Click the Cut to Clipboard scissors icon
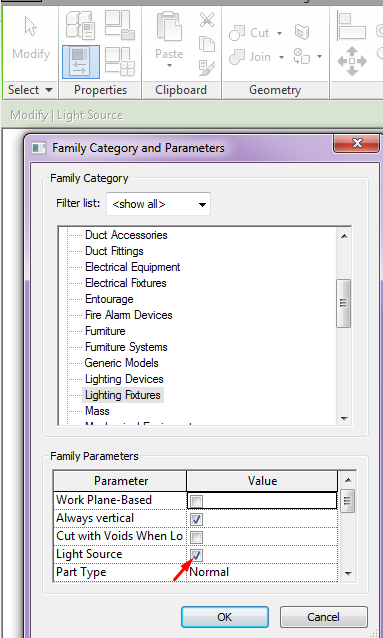383x638 pixels. coord(207,19)
